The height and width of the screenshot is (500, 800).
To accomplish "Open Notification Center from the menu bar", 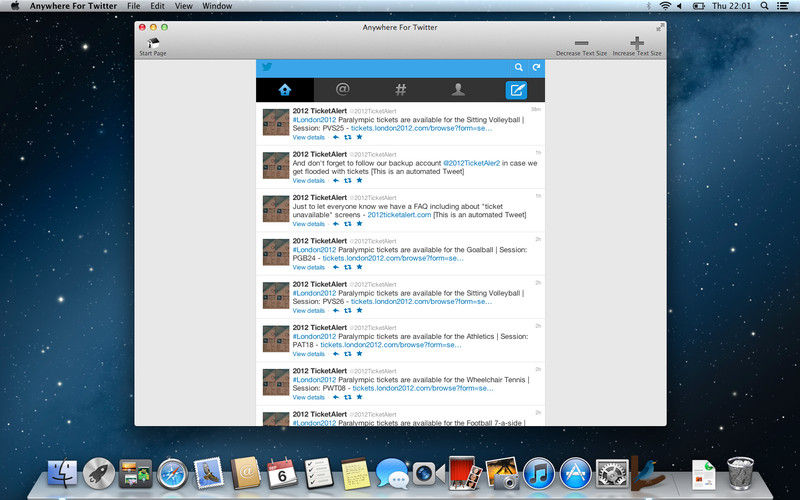I will coord(782,6).
